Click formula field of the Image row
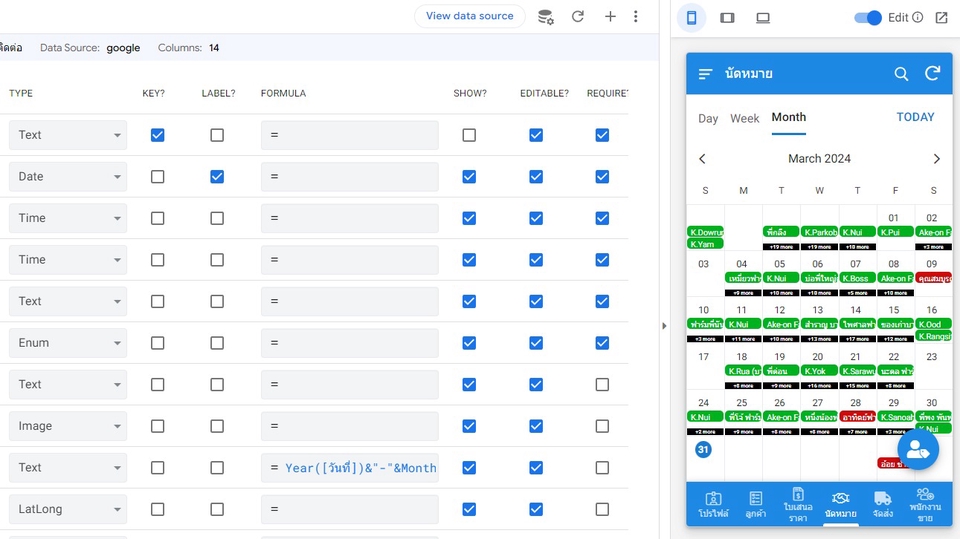Viewport: 960px width, 539px height. [x=350, y=426]
